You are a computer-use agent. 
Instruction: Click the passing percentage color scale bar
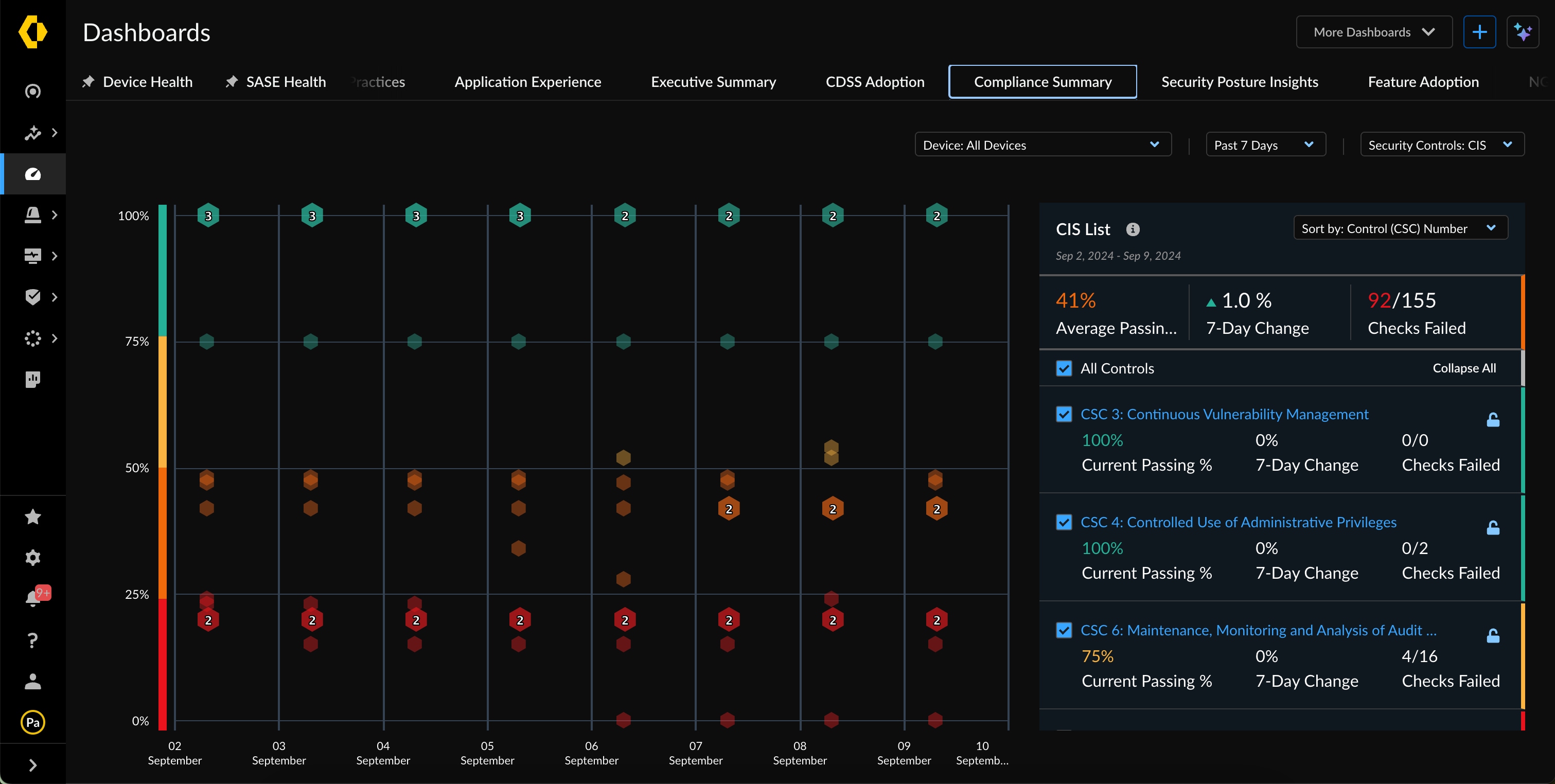[162, 468]
